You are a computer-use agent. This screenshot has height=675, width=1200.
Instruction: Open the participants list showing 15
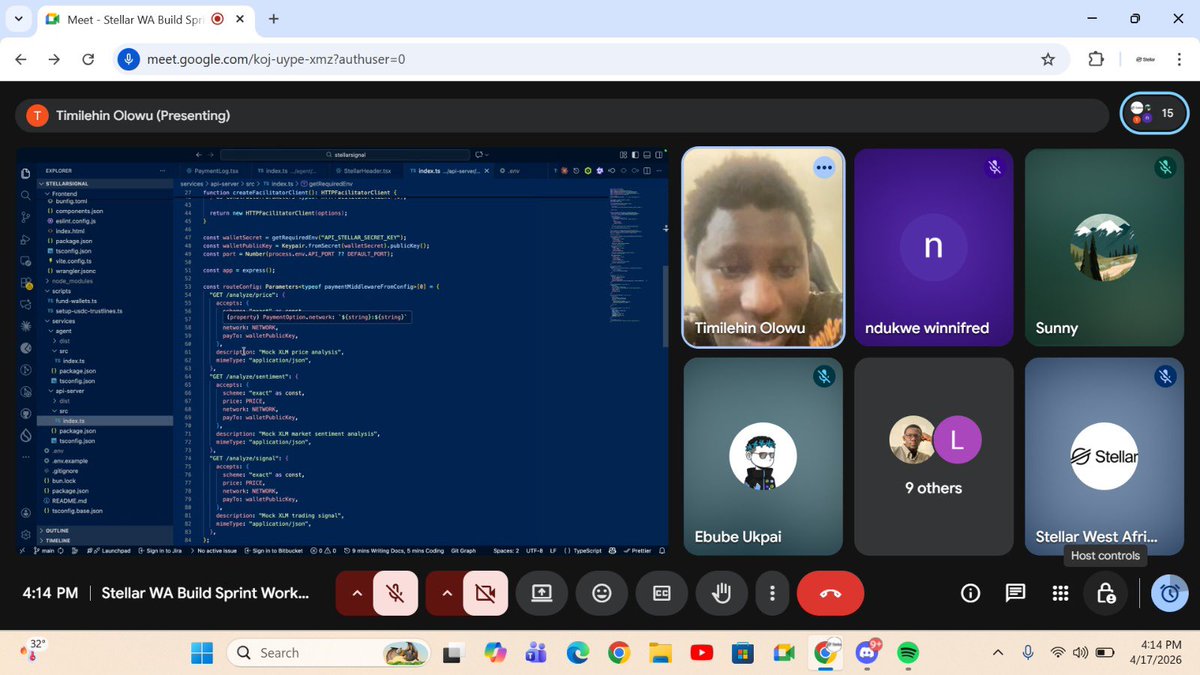point(1154,113)
